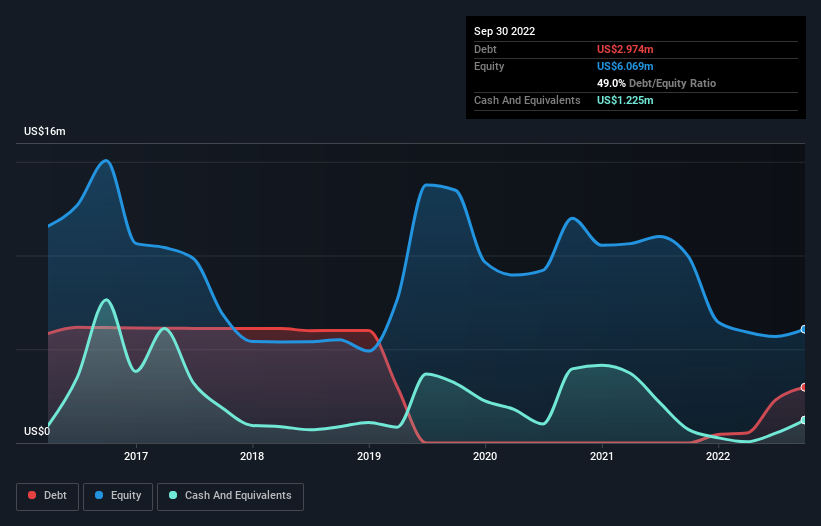The image size is (821, 526).
Task: Click the US$16m y-axis label
Action: pos(45,131)
